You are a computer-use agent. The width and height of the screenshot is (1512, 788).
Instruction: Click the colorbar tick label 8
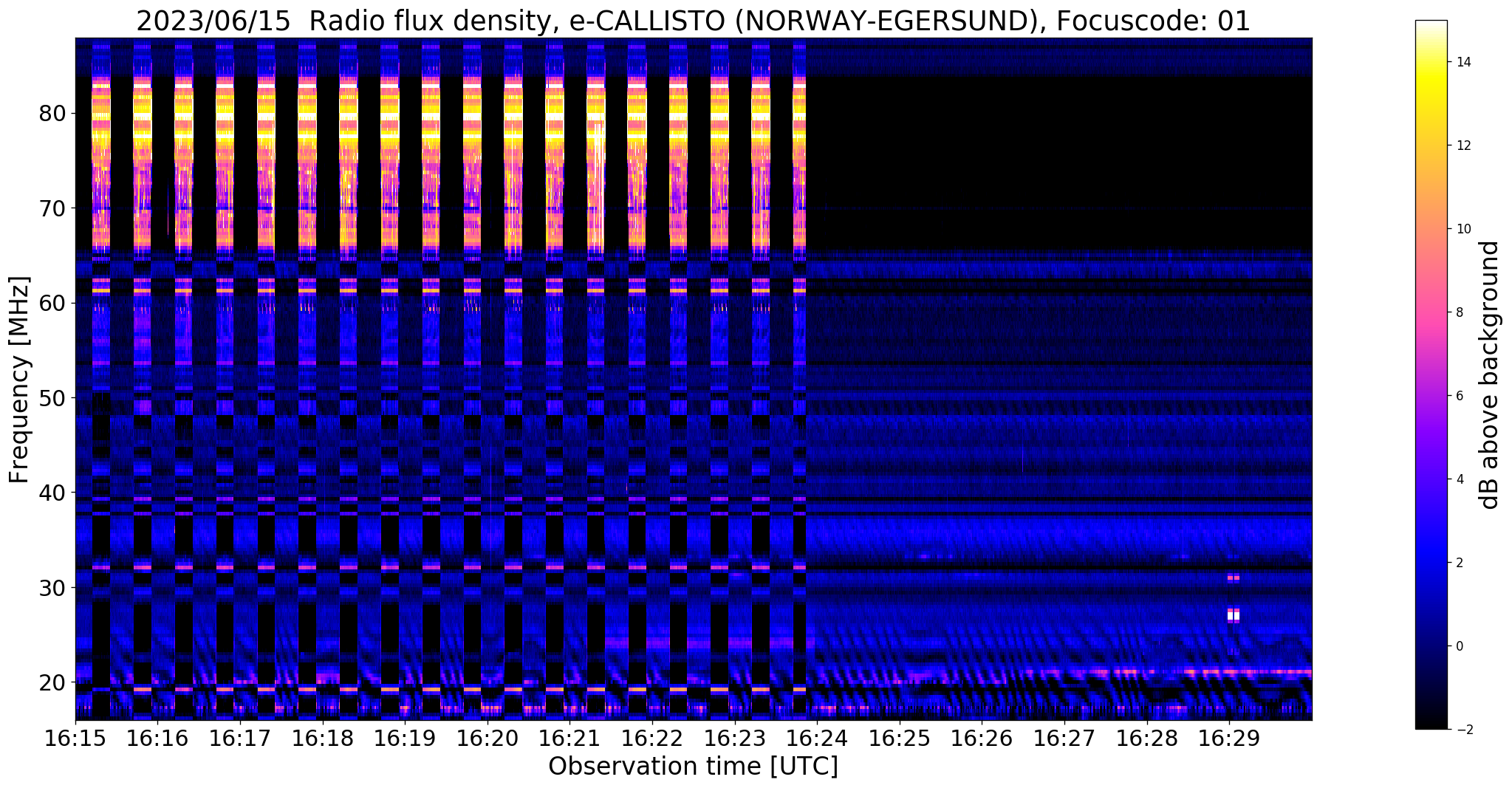click(x=1460, y=312)
